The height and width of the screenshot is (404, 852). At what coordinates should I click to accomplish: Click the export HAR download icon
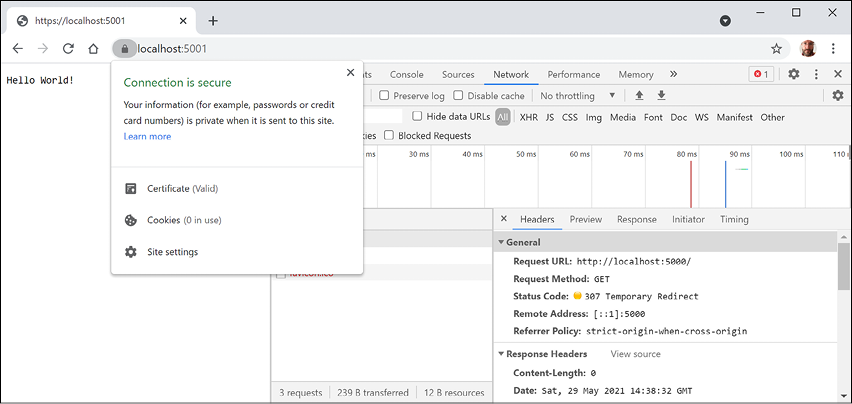tap(661, 96)
